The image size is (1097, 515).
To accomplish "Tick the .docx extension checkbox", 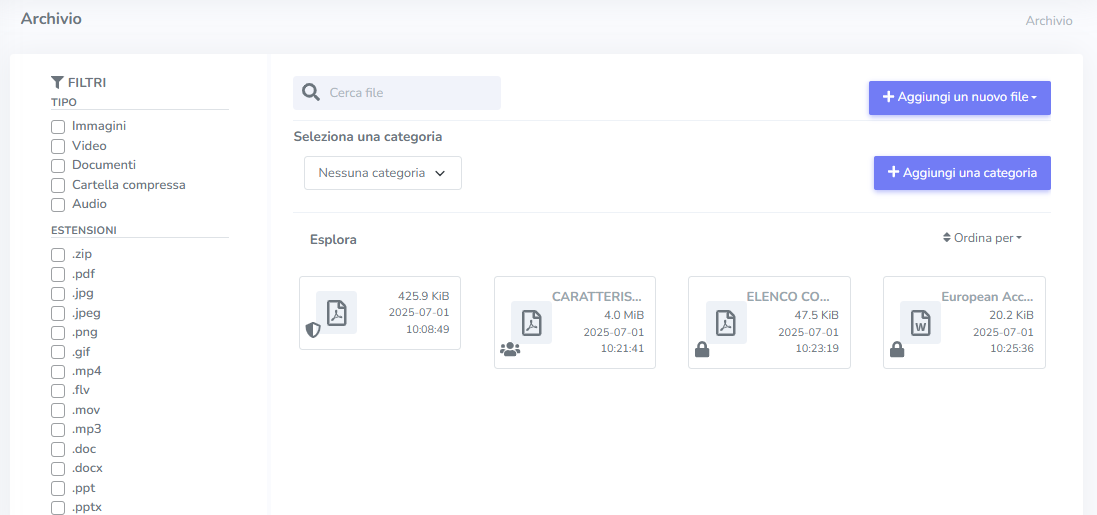I will tap(58, 469).
